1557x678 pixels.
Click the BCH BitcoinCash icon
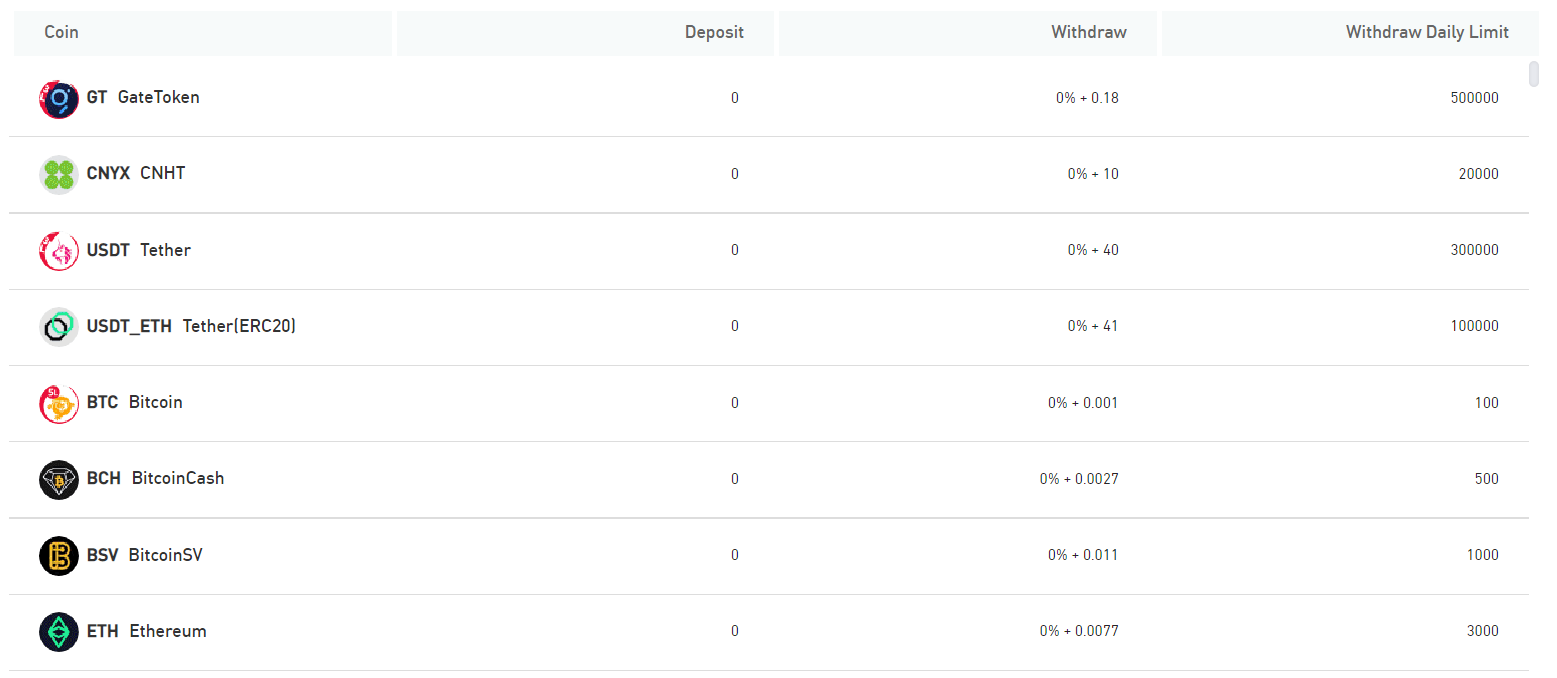pyautogui.click(x=59, y=479)
